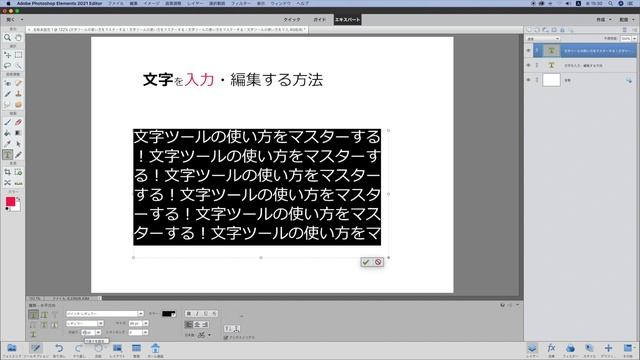This screenshot has height=360, width=640.
Task: Toggle strikethrough text style
Action: click(x=214, y=313)
